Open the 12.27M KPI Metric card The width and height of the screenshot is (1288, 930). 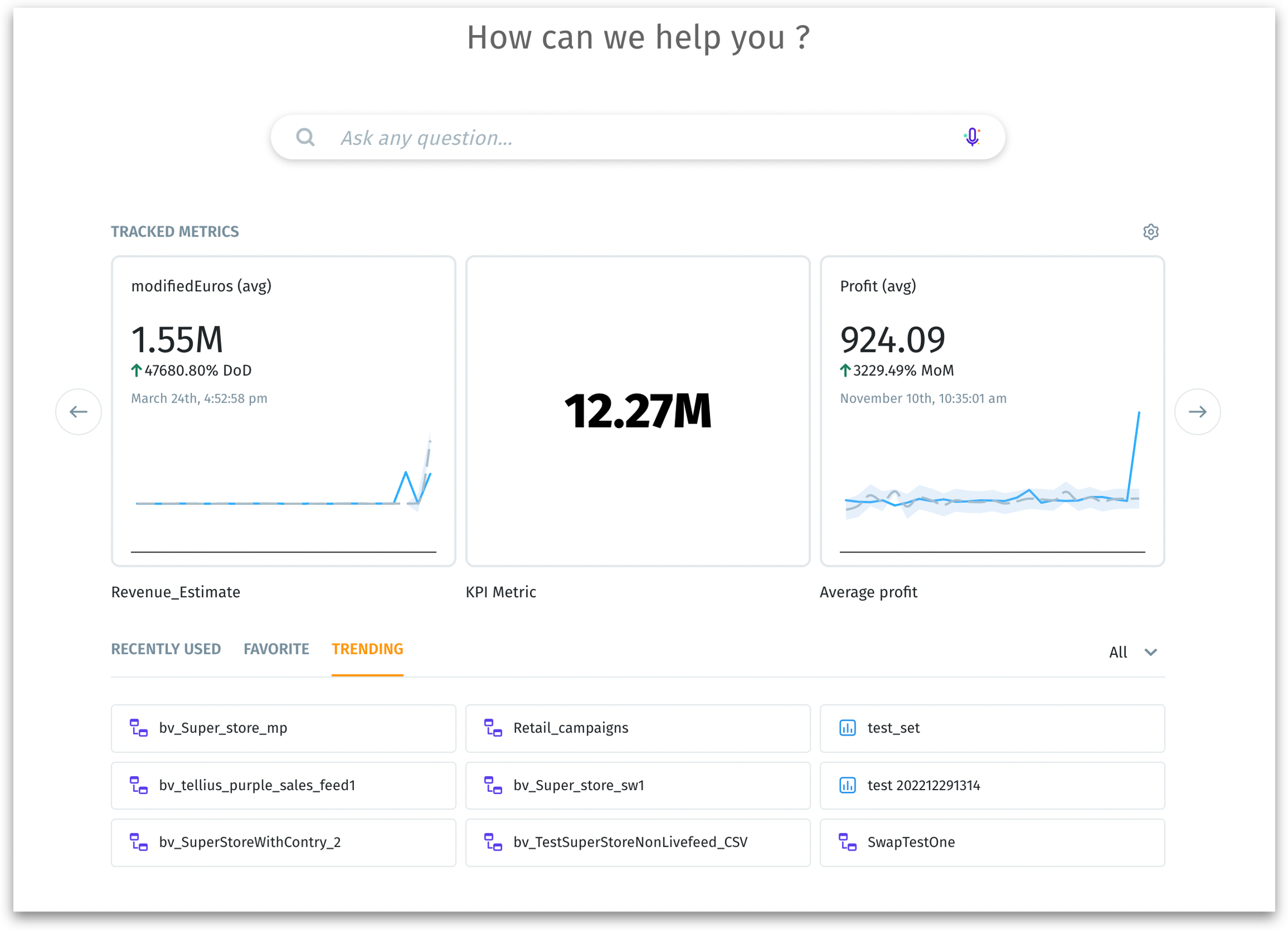pos(637,410)
